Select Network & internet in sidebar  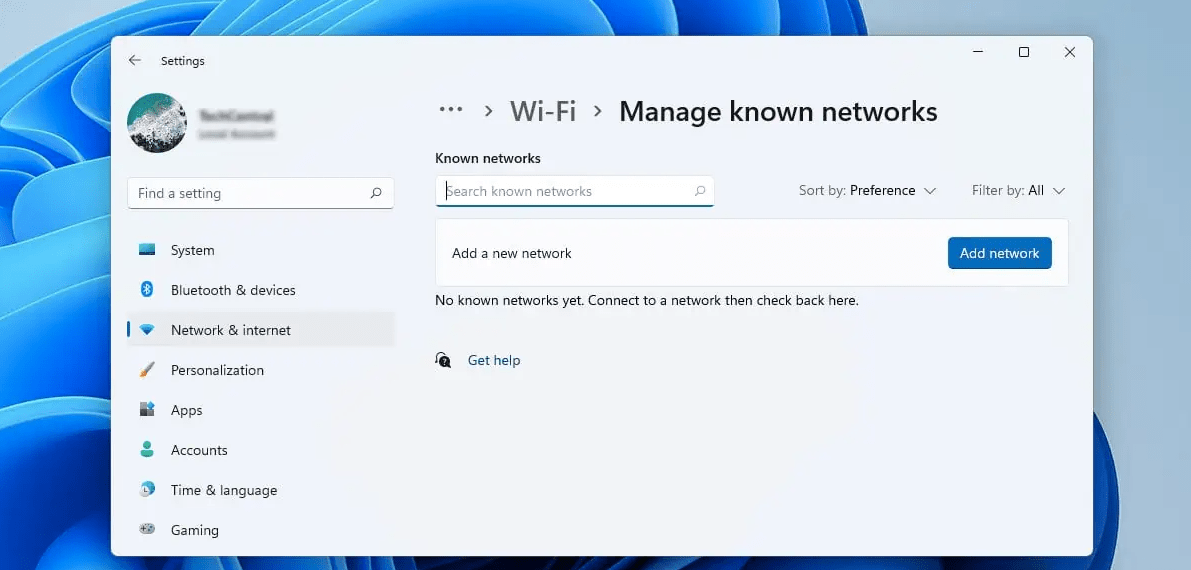point(230,330)
